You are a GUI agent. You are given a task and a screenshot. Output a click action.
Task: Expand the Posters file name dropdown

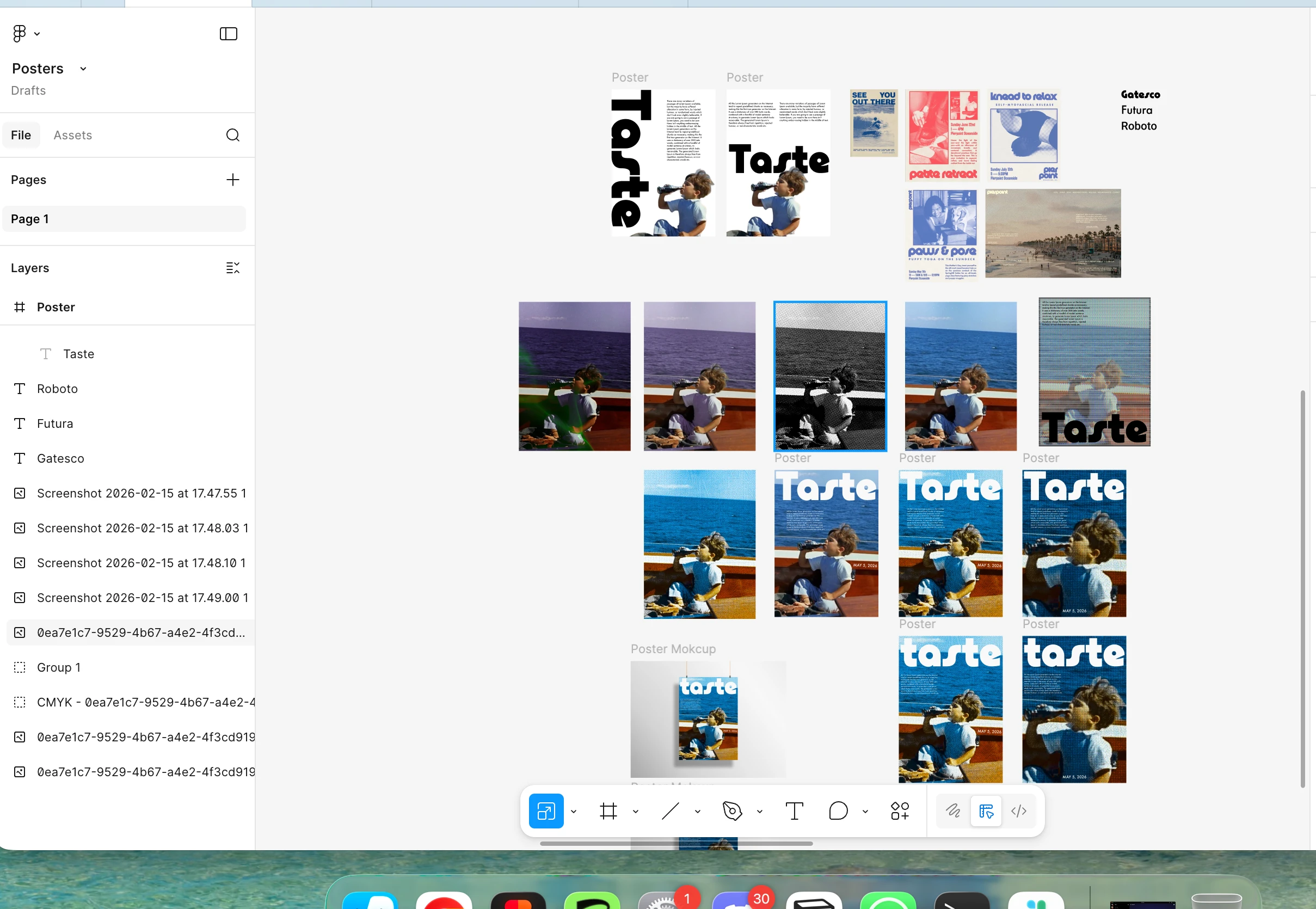[x=83, y=69]
